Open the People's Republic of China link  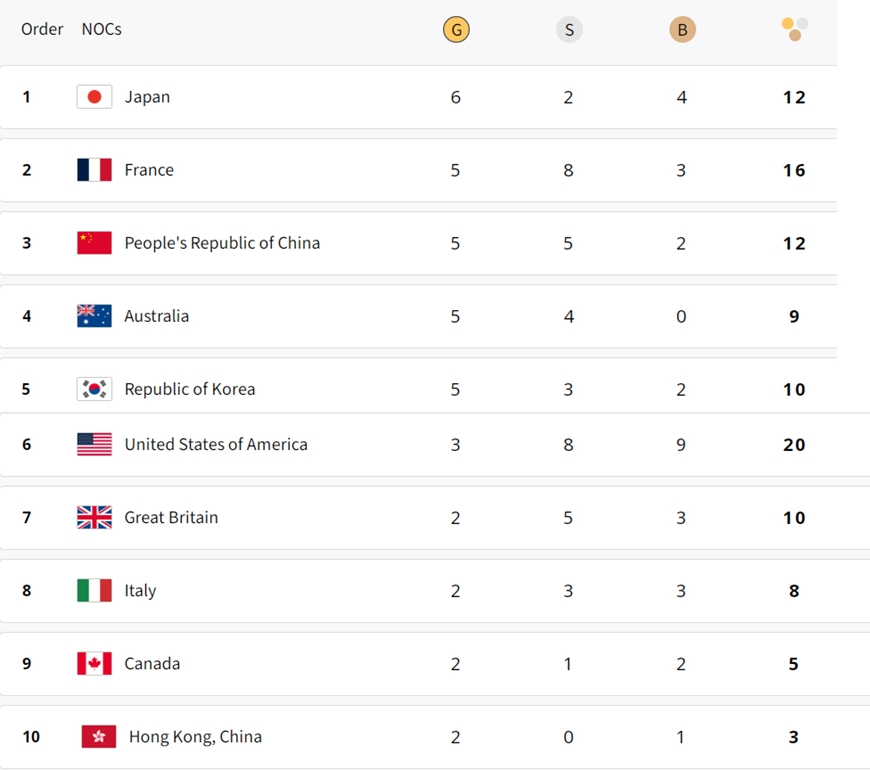pos(222,243)
